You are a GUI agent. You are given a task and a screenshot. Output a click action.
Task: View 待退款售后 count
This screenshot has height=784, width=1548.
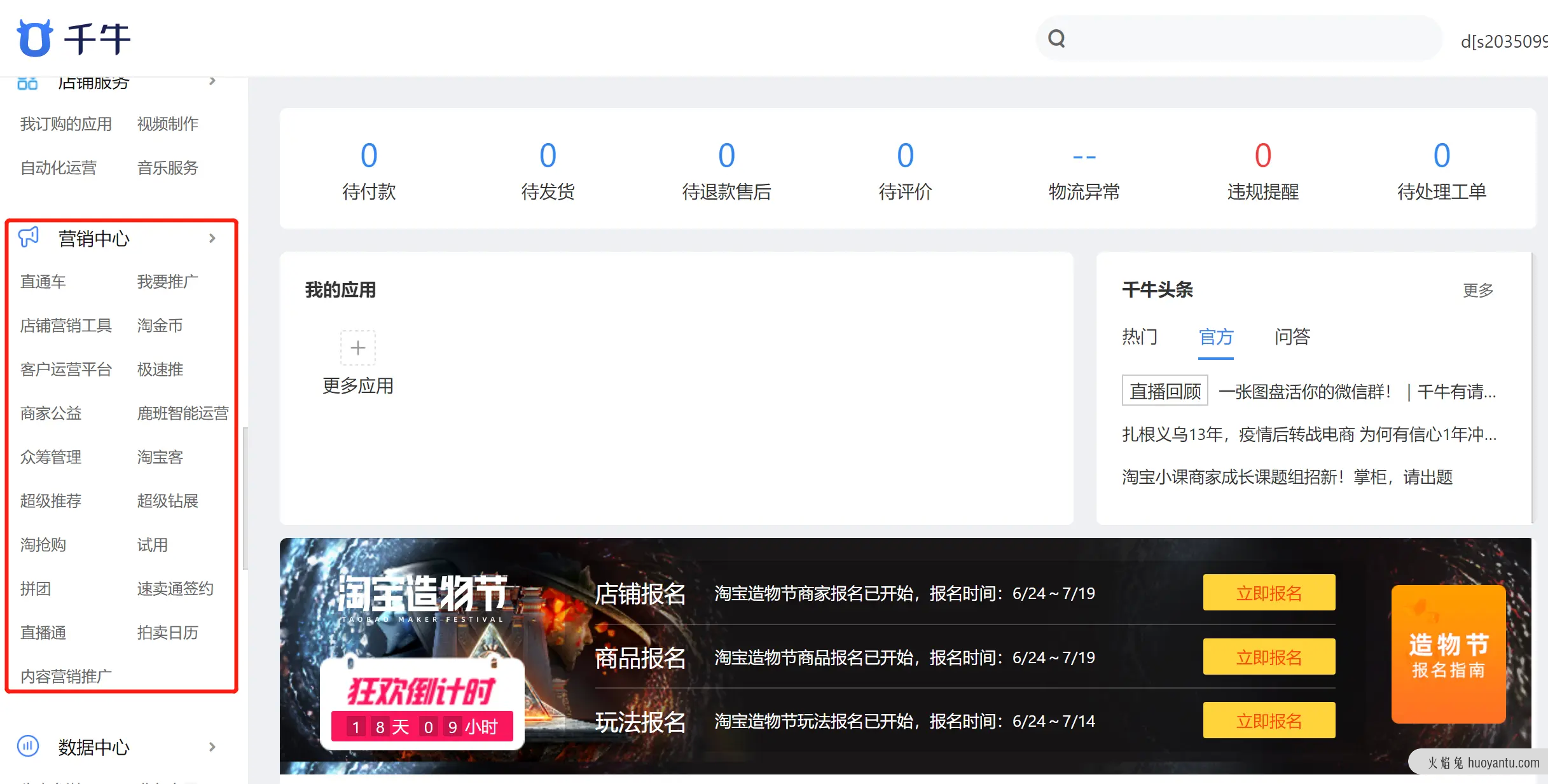click(726, 171)
